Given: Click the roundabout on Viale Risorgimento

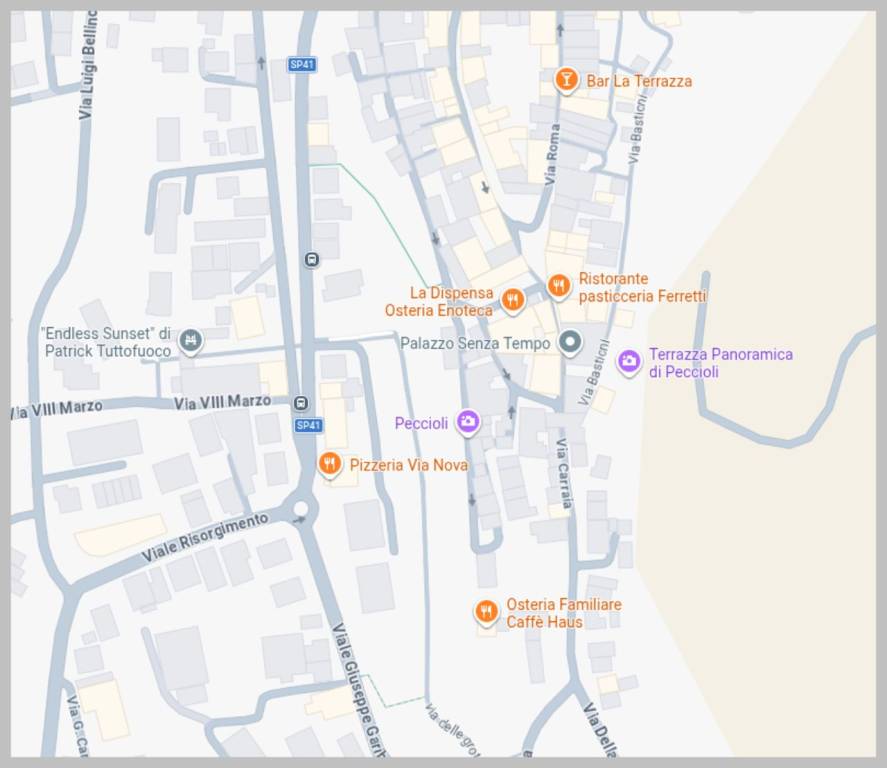Looking at the screenshot, I should [x=300, y=508].
